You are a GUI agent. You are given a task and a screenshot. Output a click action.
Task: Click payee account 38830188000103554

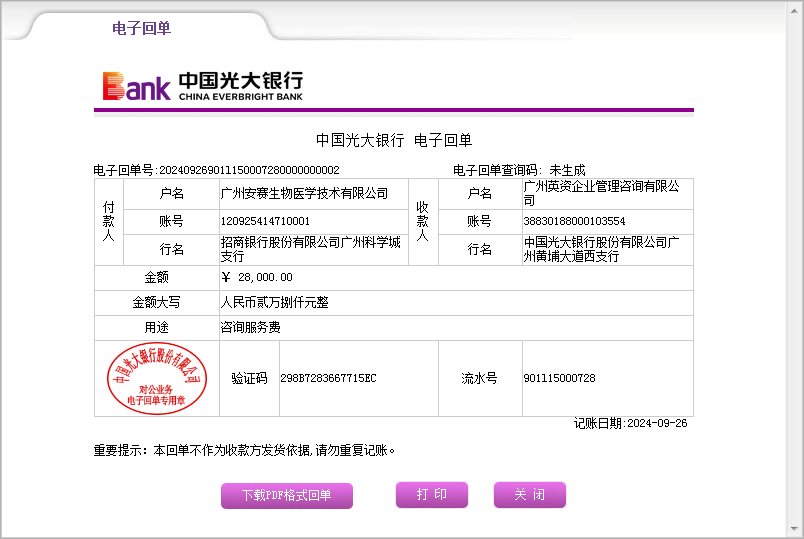(574, 222)
